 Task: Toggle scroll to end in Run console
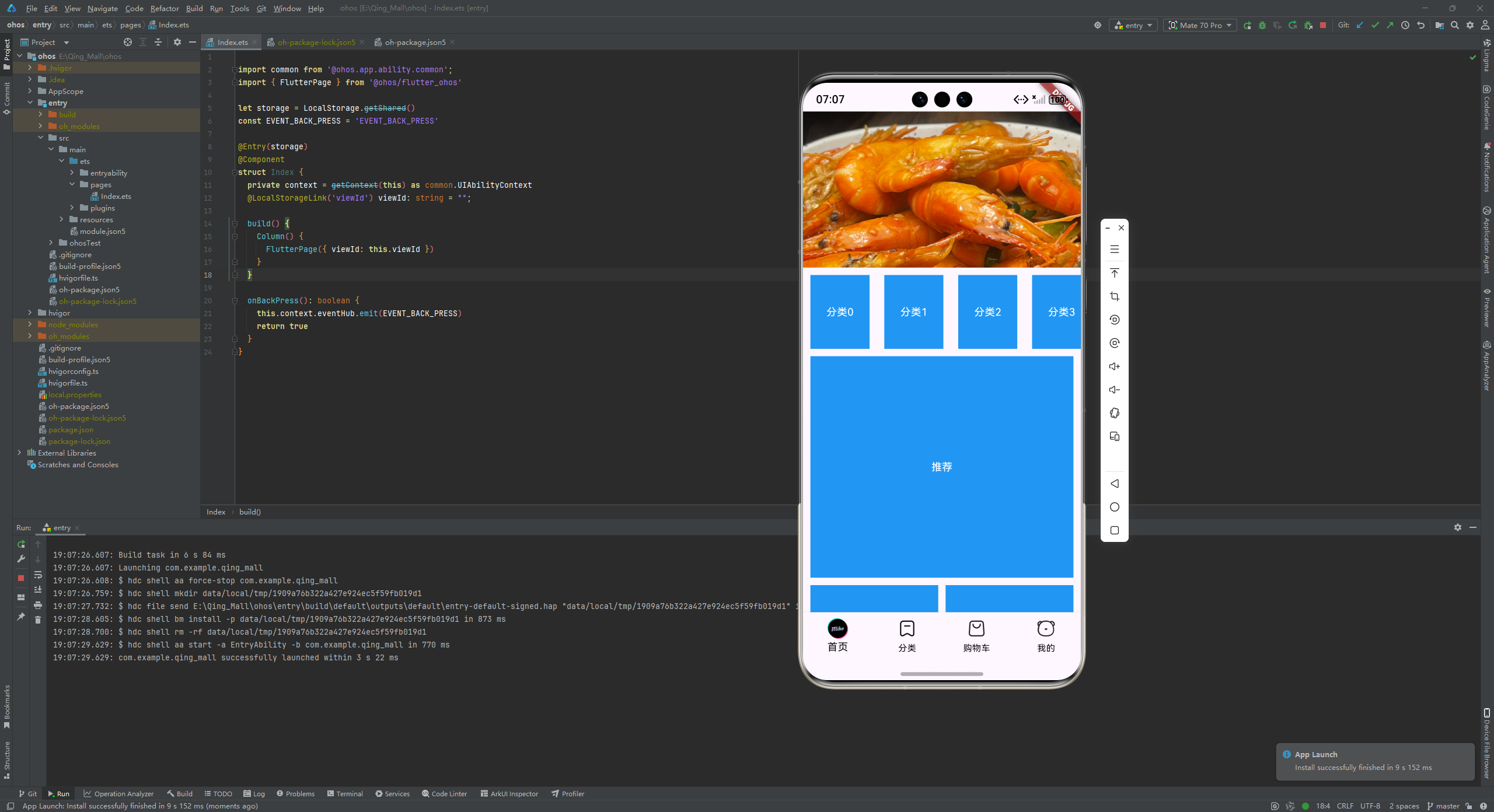(x=38, y=590)
